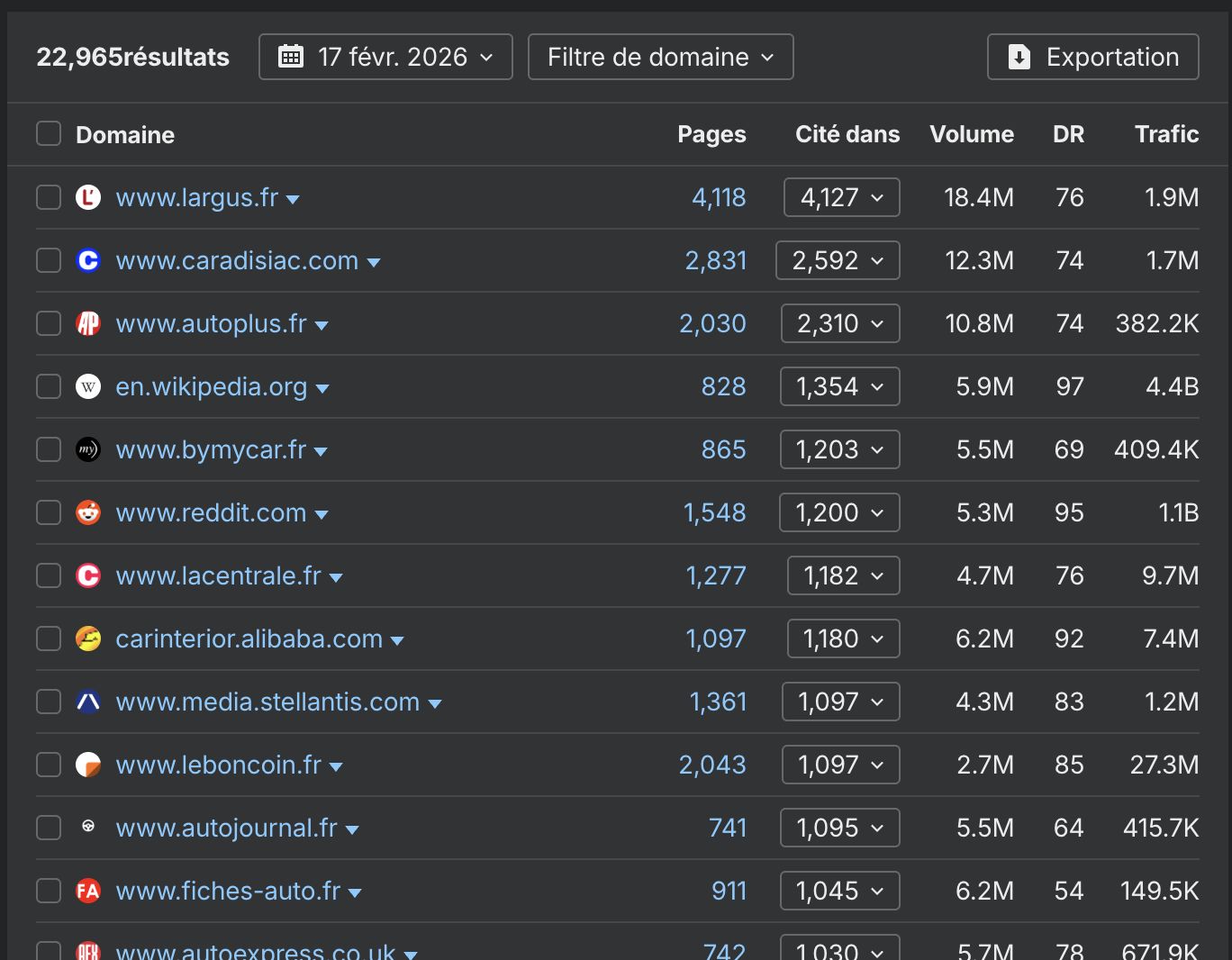Click the 2,030 pages value for autoplus.fr
This screenshot has height=960, width=1232.
(713, 322)
